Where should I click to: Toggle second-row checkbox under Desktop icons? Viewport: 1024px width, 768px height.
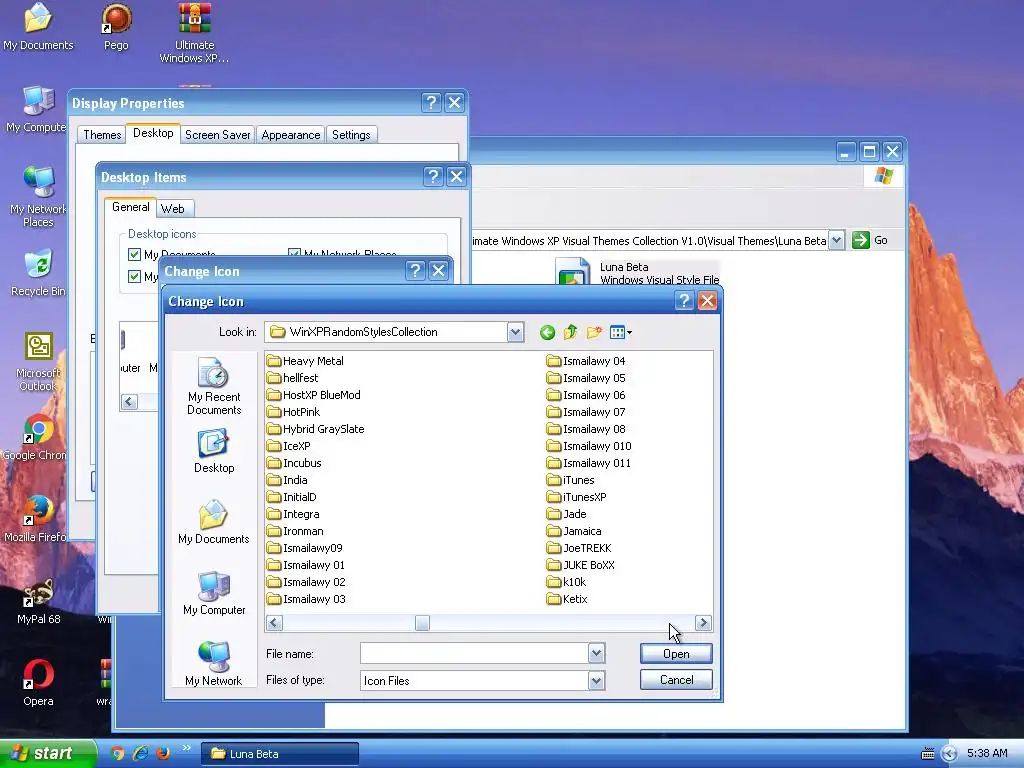pyautogui.click(x=135, y=276)
